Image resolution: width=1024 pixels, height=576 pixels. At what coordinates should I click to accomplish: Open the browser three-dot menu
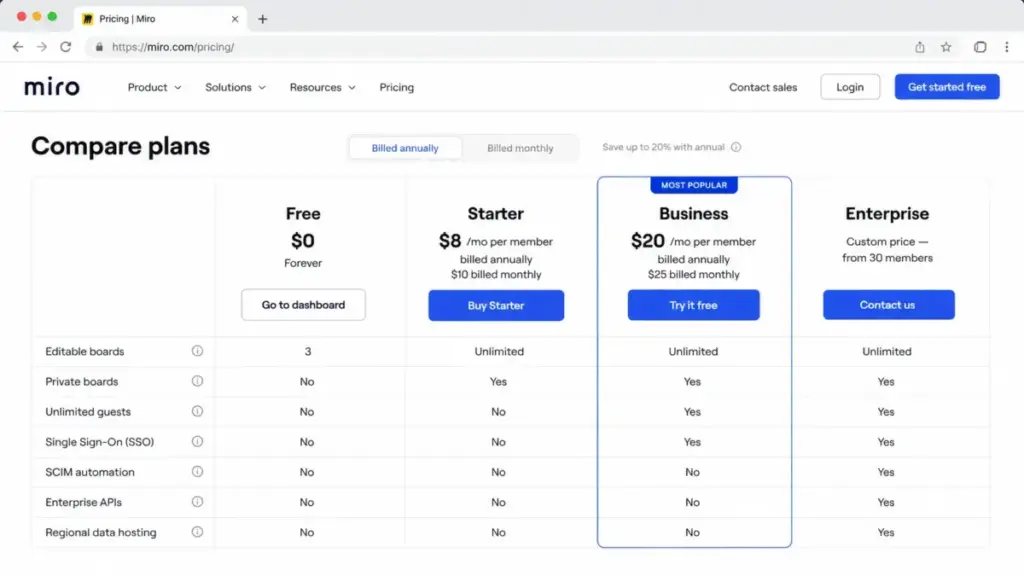(1006, 47)
